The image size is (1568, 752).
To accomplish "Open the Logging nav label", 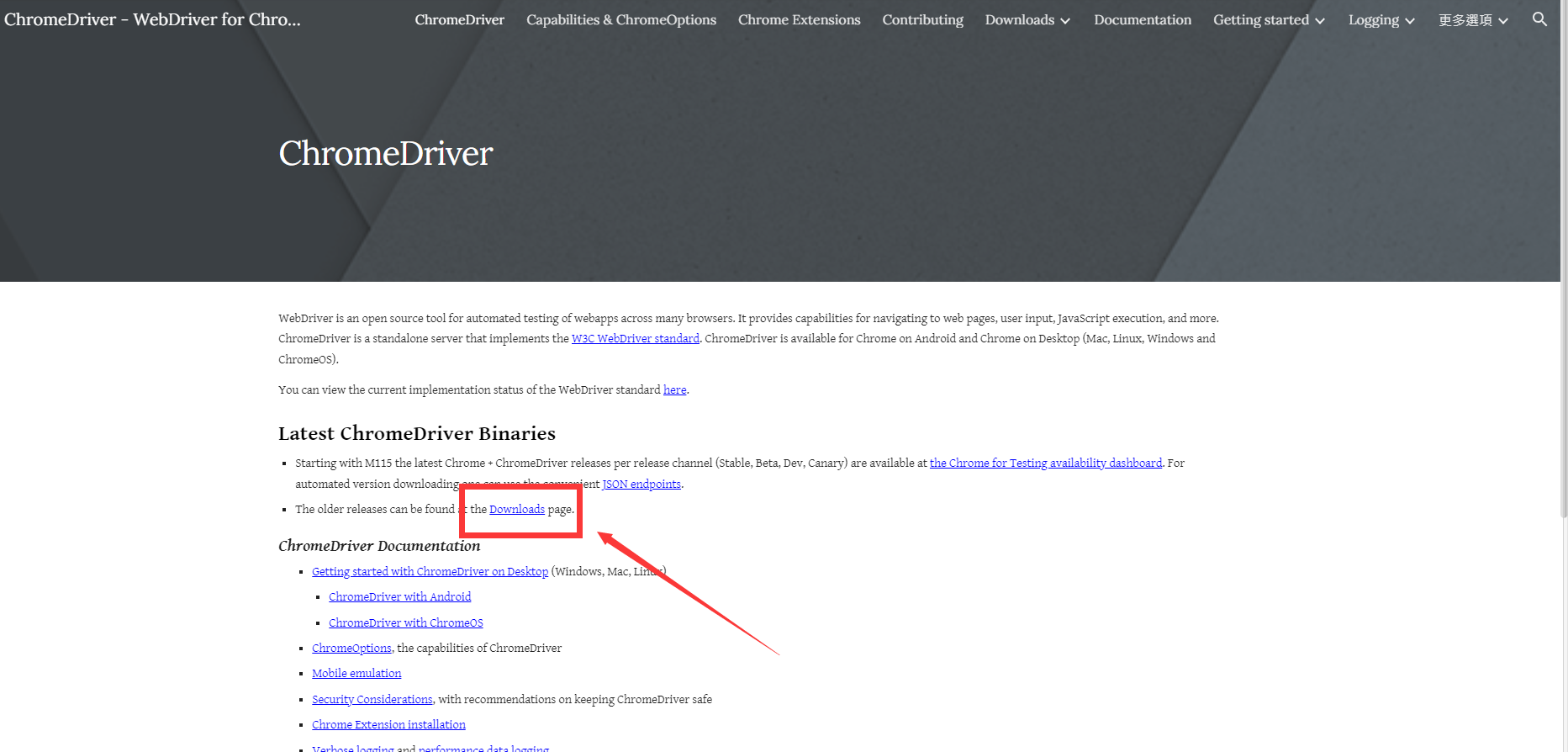I will pos(1374,19).
